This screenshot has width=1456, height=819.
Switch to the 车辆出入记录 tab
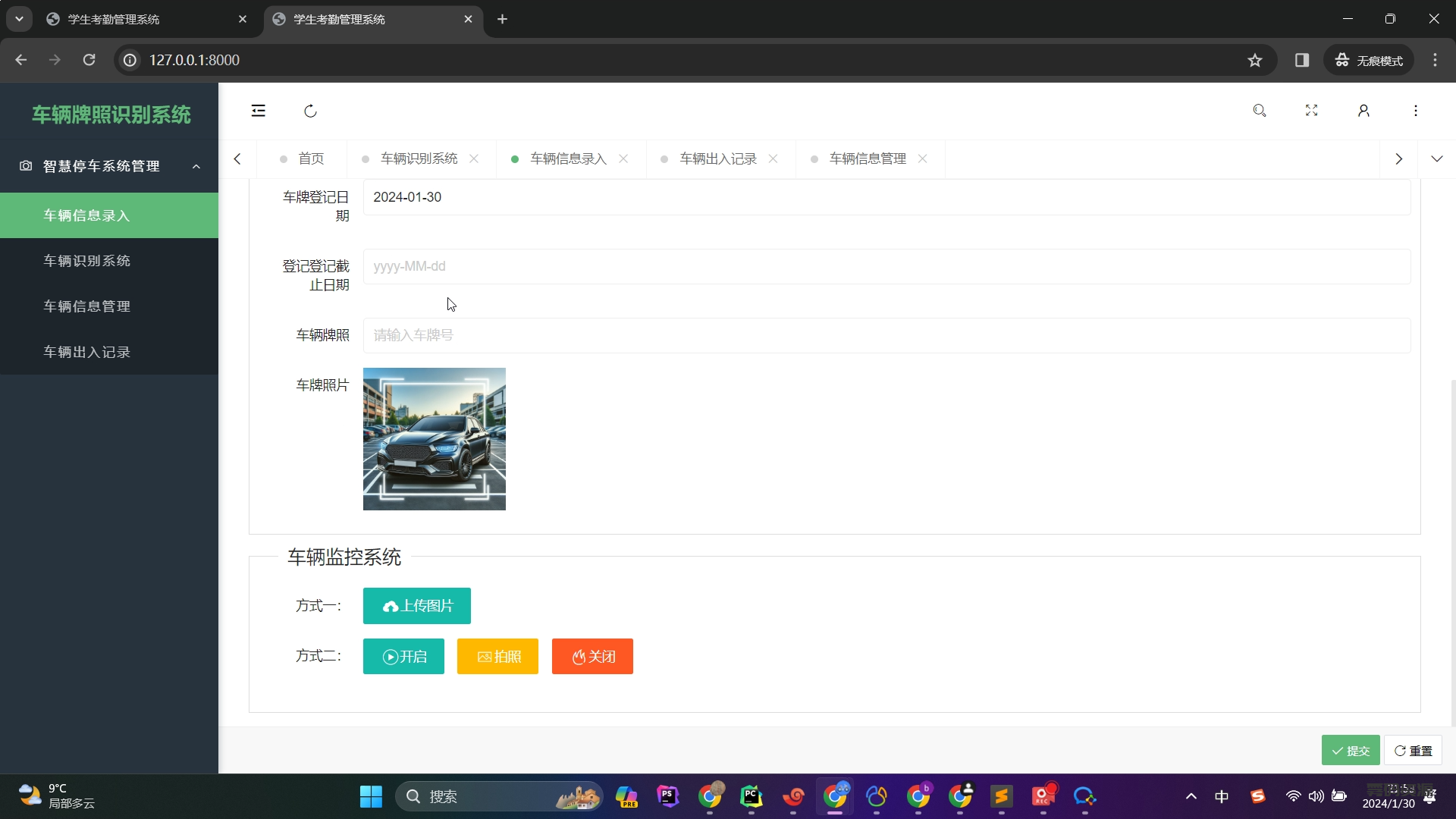717,158
